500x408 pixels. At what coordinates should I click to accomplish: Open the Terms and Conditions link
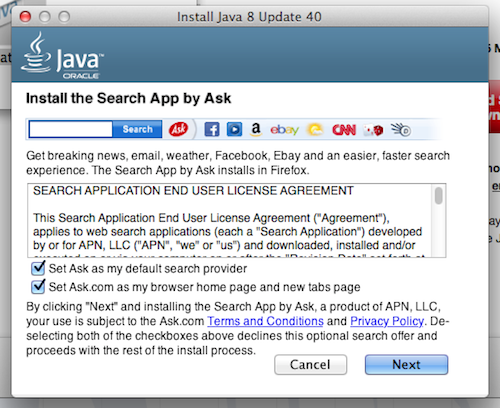pos(265,321)
